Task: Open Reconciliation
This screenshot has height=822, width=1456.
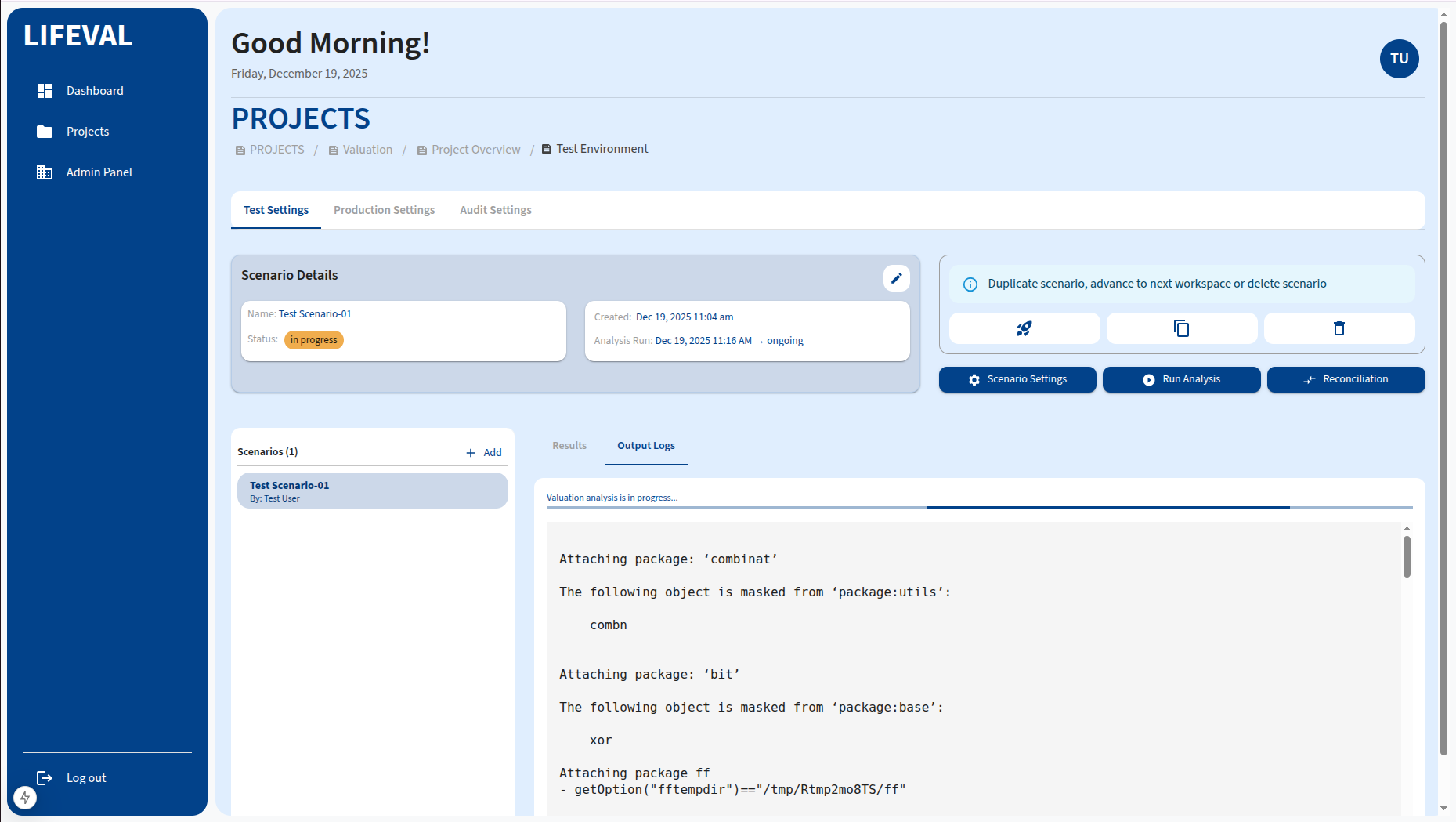Action: tap(1346, 379)
